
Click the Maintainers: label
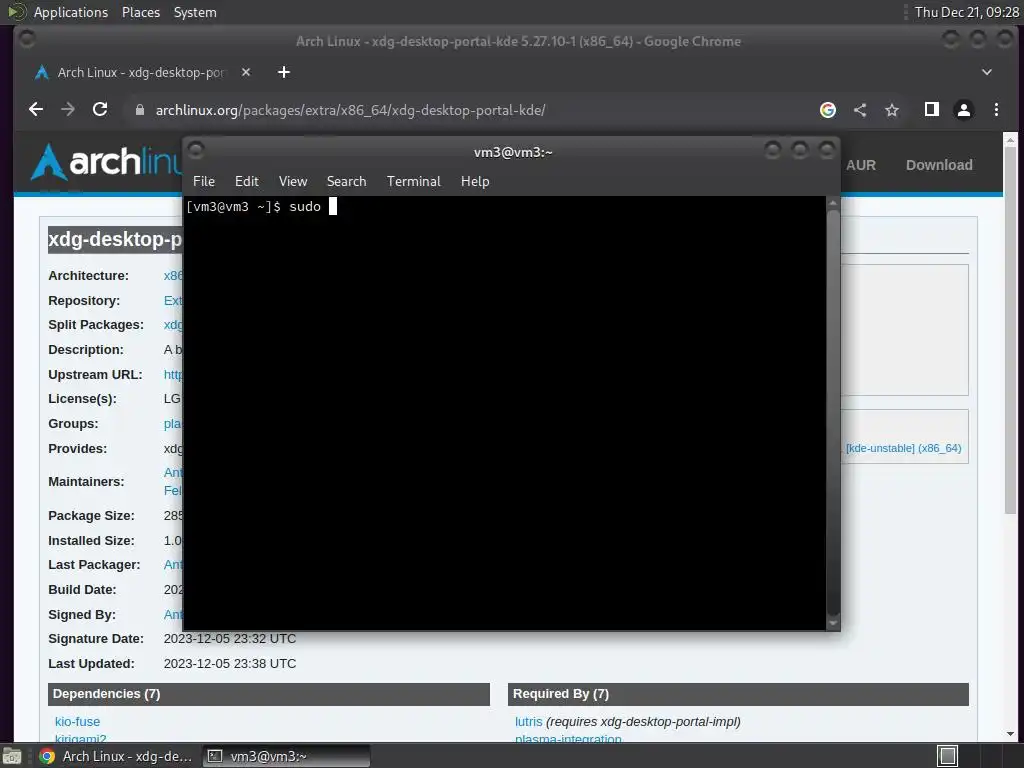(x=86, y=482)
